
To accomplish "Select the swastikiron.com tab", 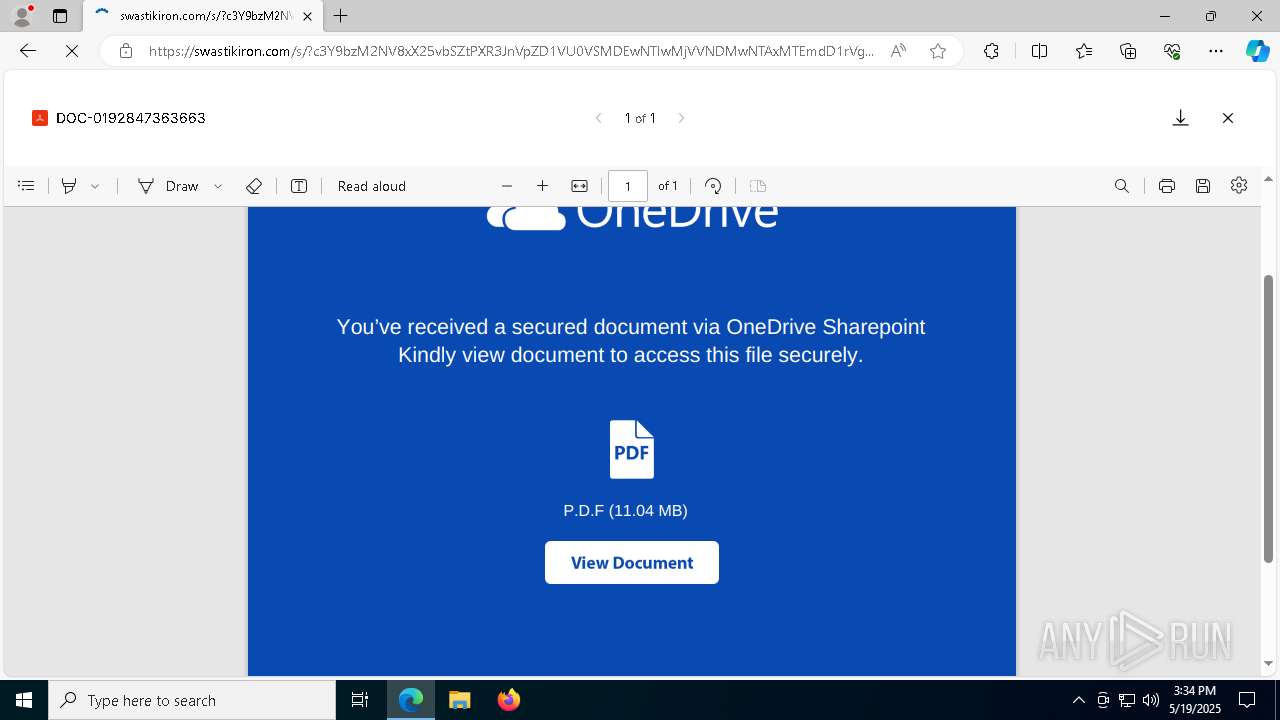I will pos(203,16).
